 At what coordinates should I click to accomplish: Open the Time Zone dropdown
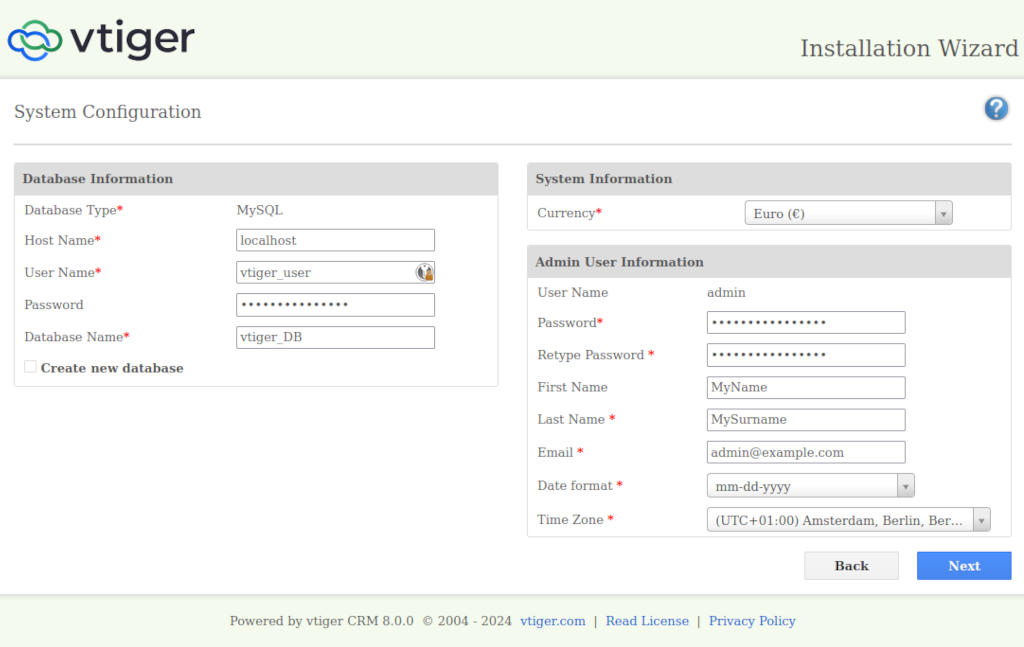tap(848, 520)
